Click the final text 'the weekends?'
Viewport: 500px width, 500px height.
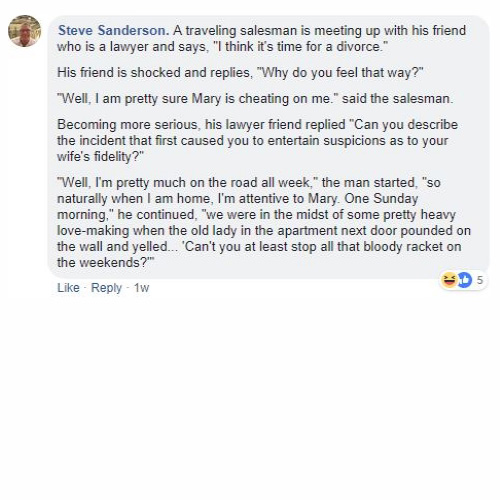tap(106, 263)
